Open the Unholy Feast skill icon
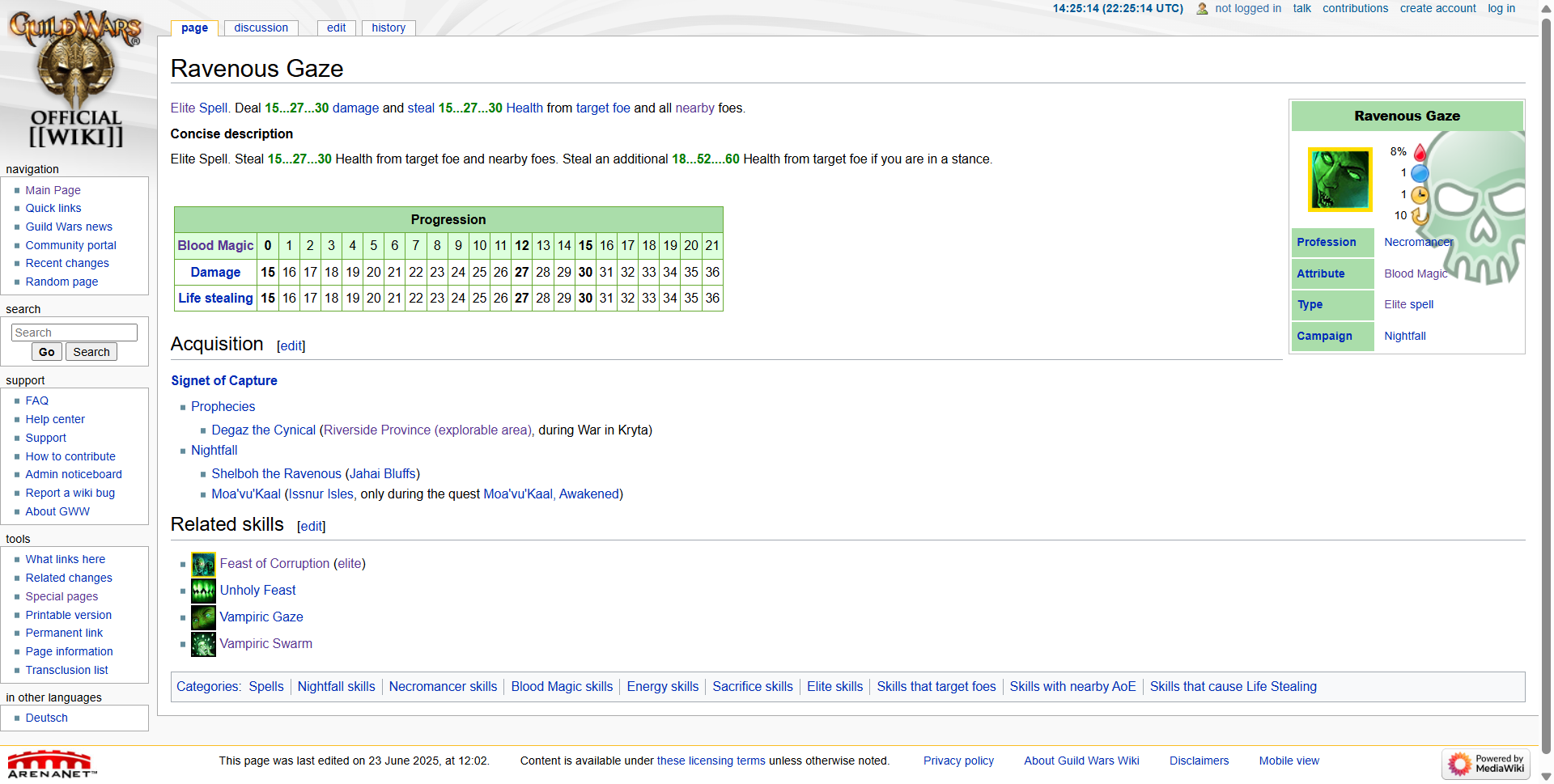This screenshot has width=1554, height=784. 203,591
